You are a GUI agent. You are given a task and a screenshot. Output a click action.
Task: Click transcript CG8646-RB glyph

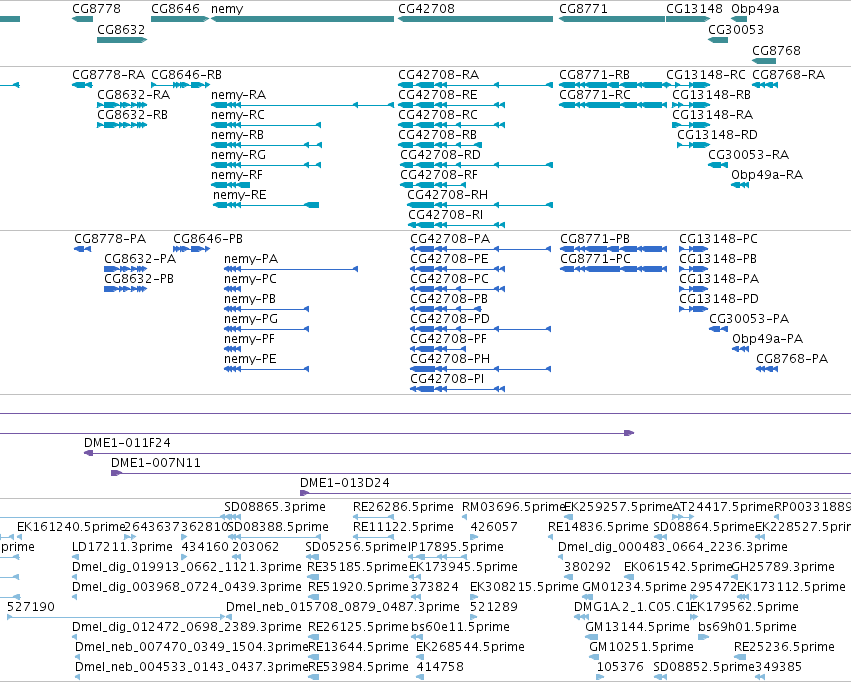click(x=180, y=85)
